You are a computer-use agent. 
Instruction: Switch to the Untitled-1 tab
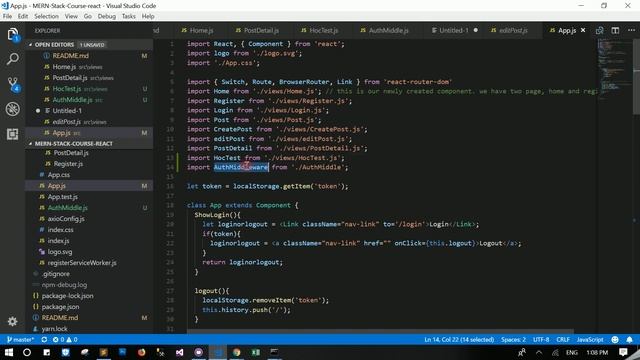[x=454, y=30]
